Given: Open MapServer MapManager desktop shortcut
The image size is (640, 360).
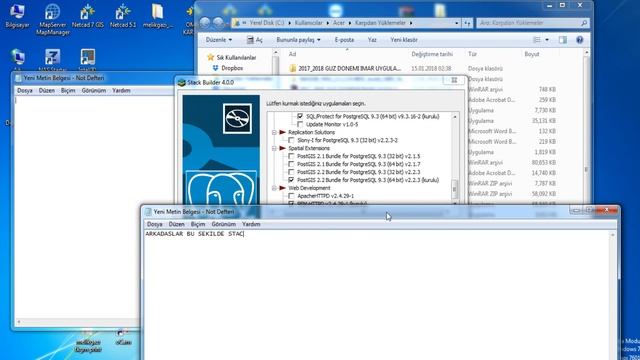Looking at the screenshot, I should [52, 19].
